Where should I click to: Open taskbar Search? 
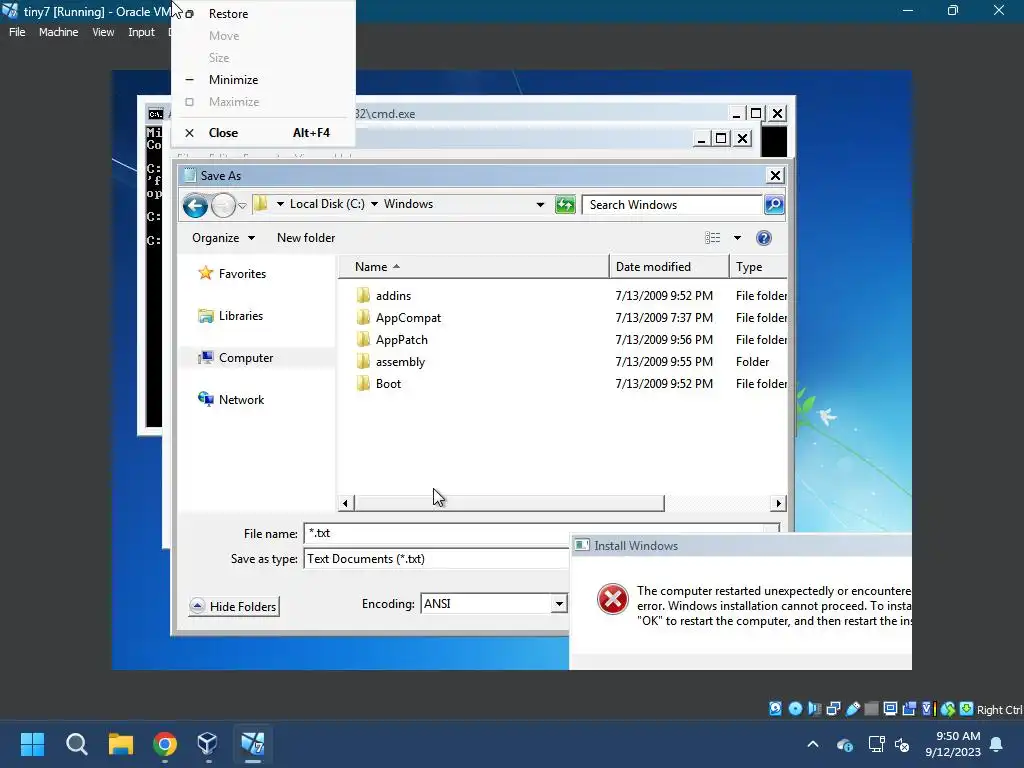click(x=76, y=744)
